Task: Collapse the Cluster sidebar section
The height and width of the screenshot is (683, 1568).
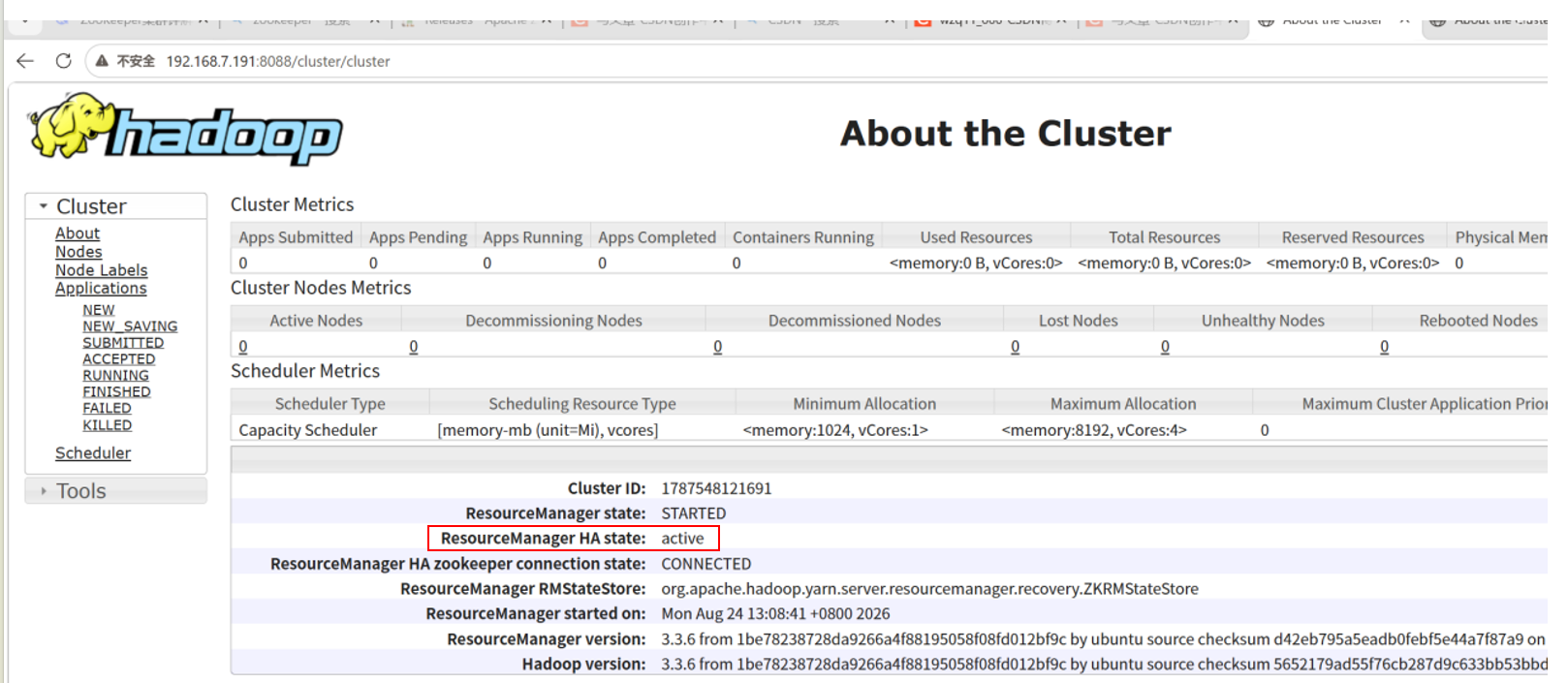Action: coord(116,206)
